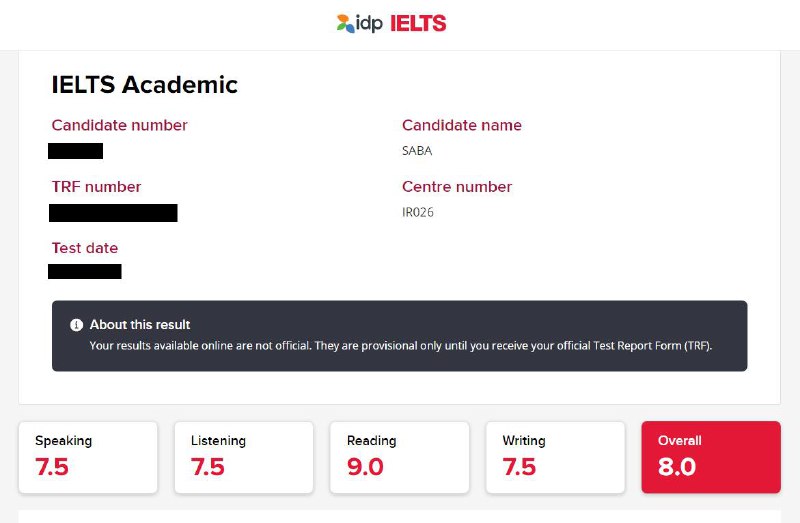The height and width of the screenshot is (523, 800).
Task: Click the info icon beside About this result
Action: [x=77, y=325]
